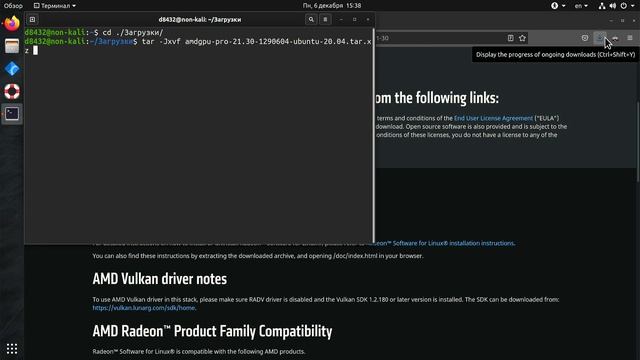Open Firefox application menu
This screenshot has width=640, height=360.
630,38
